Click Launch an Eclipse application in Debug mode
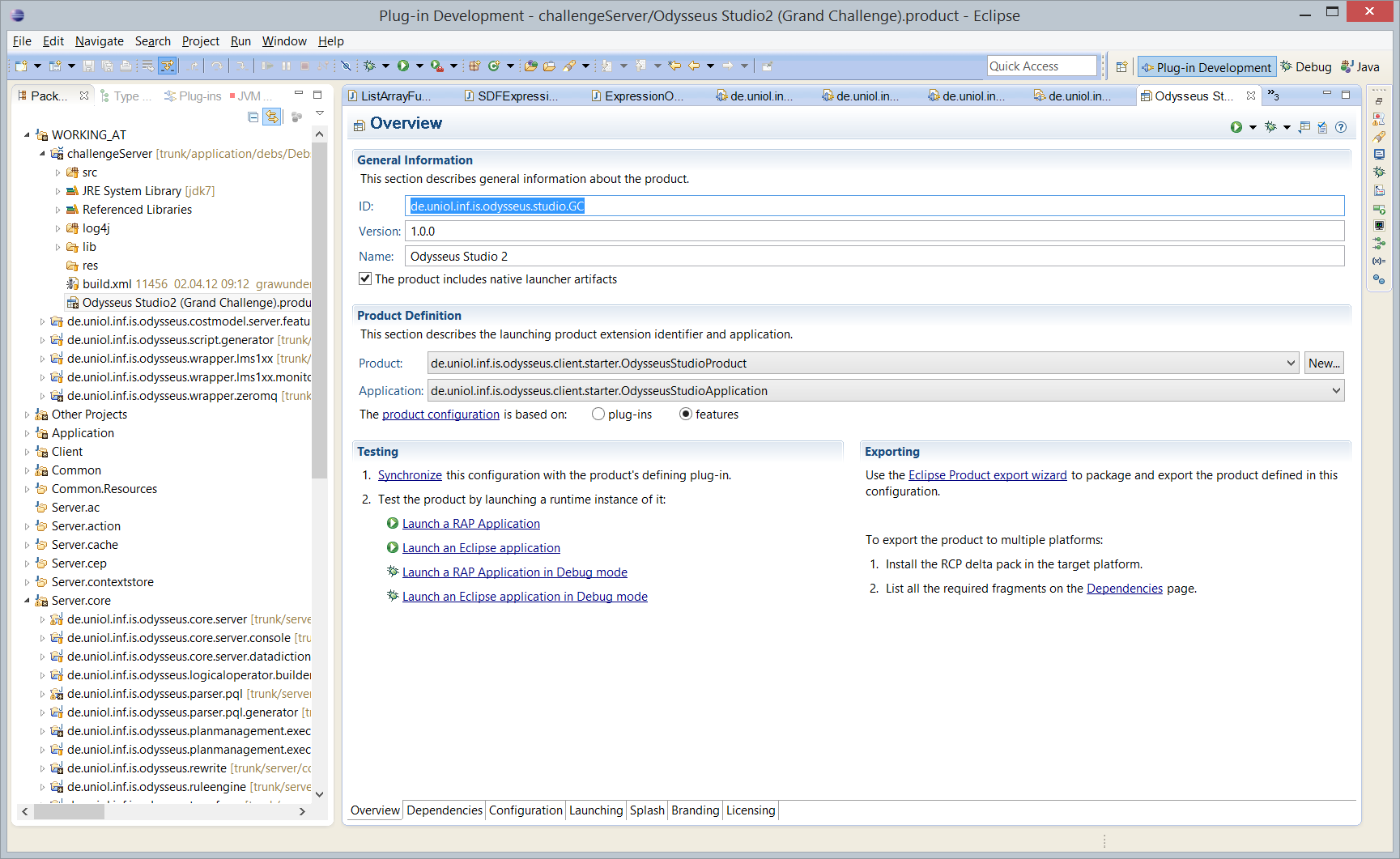This screenshot has height=859, width=1400. 525,597
